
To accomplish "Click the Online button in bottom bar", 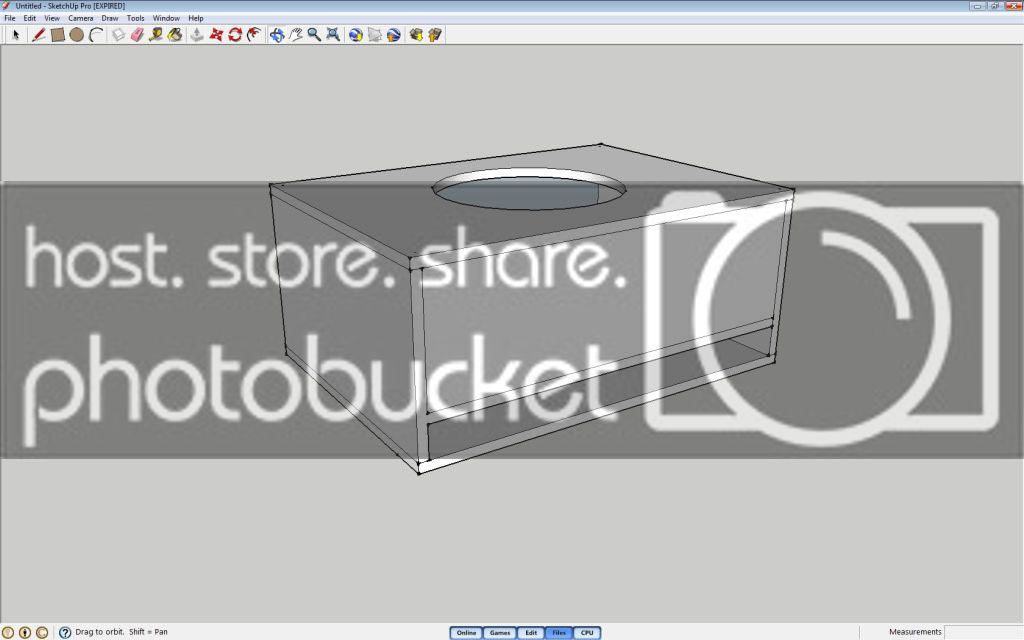I will point(466,633).
